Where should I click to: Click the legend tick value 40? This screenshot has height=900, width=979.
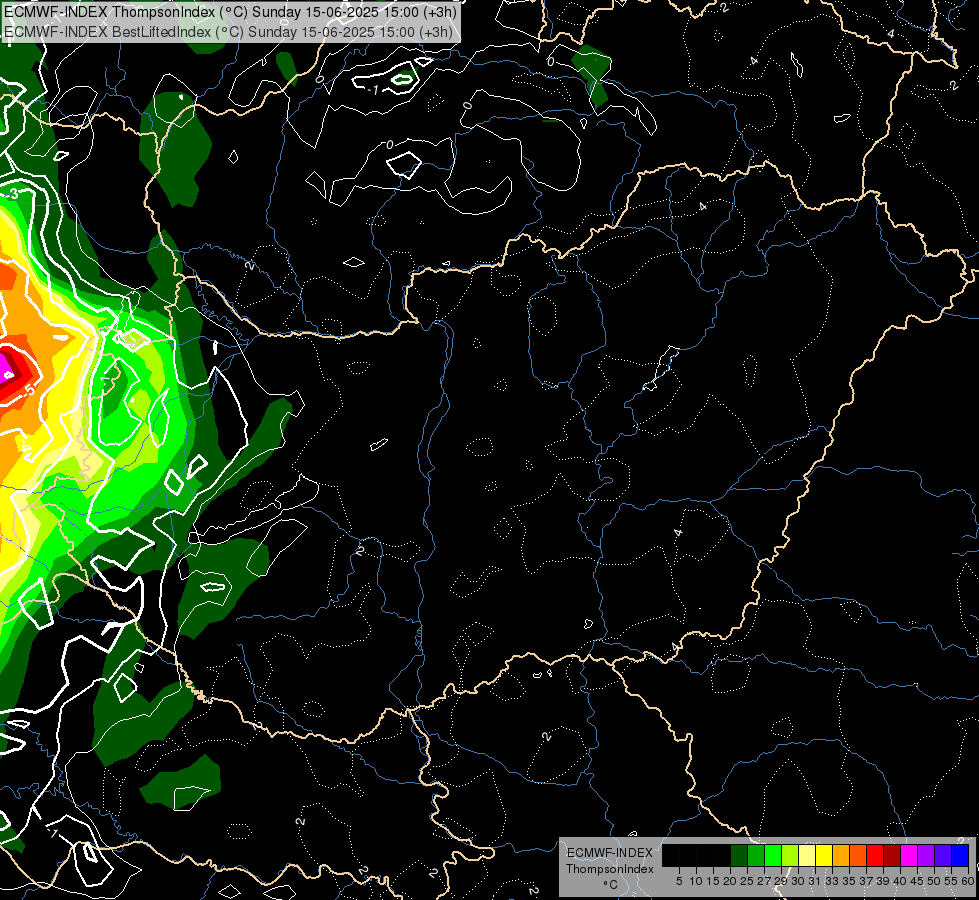(900, 881)
